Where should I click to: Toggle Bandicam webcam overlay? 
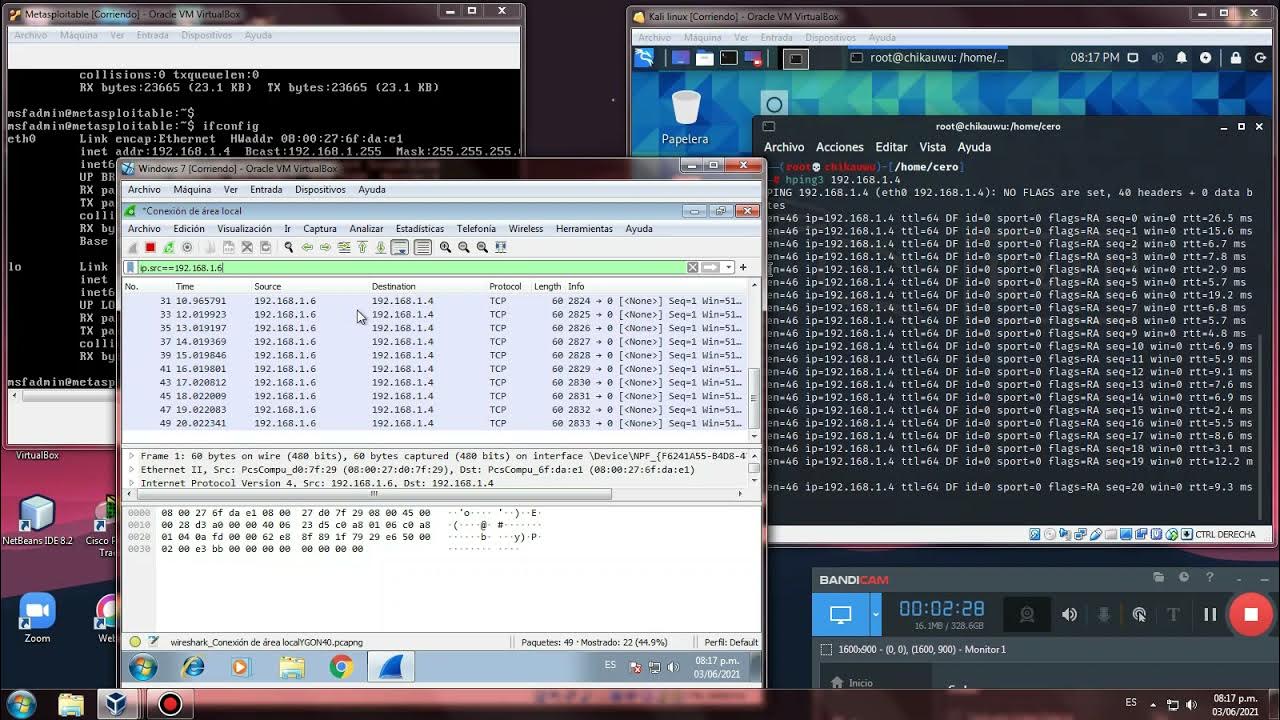tap(1026, 615)
